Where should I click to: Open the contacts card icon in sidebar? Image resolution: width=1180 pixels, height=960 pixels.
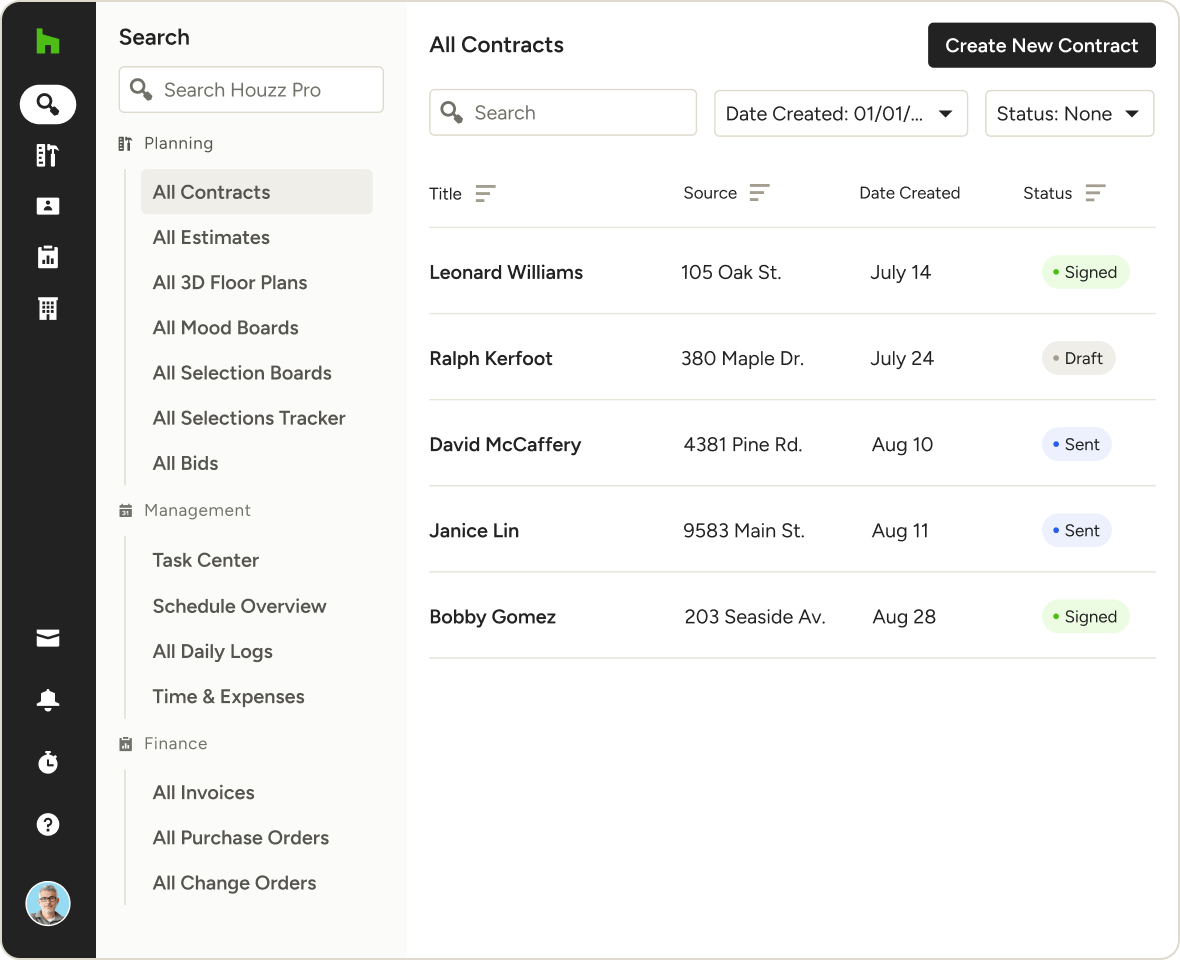point(48,206)
